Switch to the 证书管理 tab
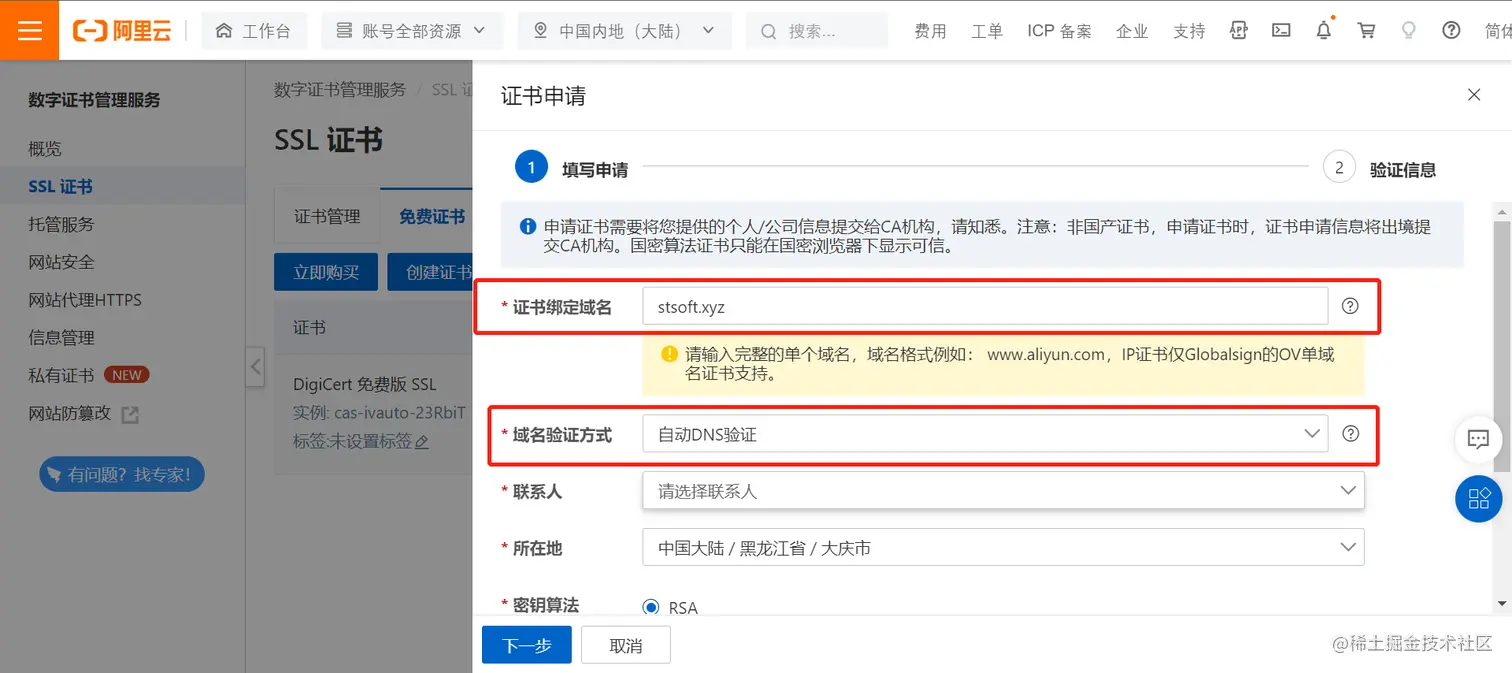 tap(327, 216)
